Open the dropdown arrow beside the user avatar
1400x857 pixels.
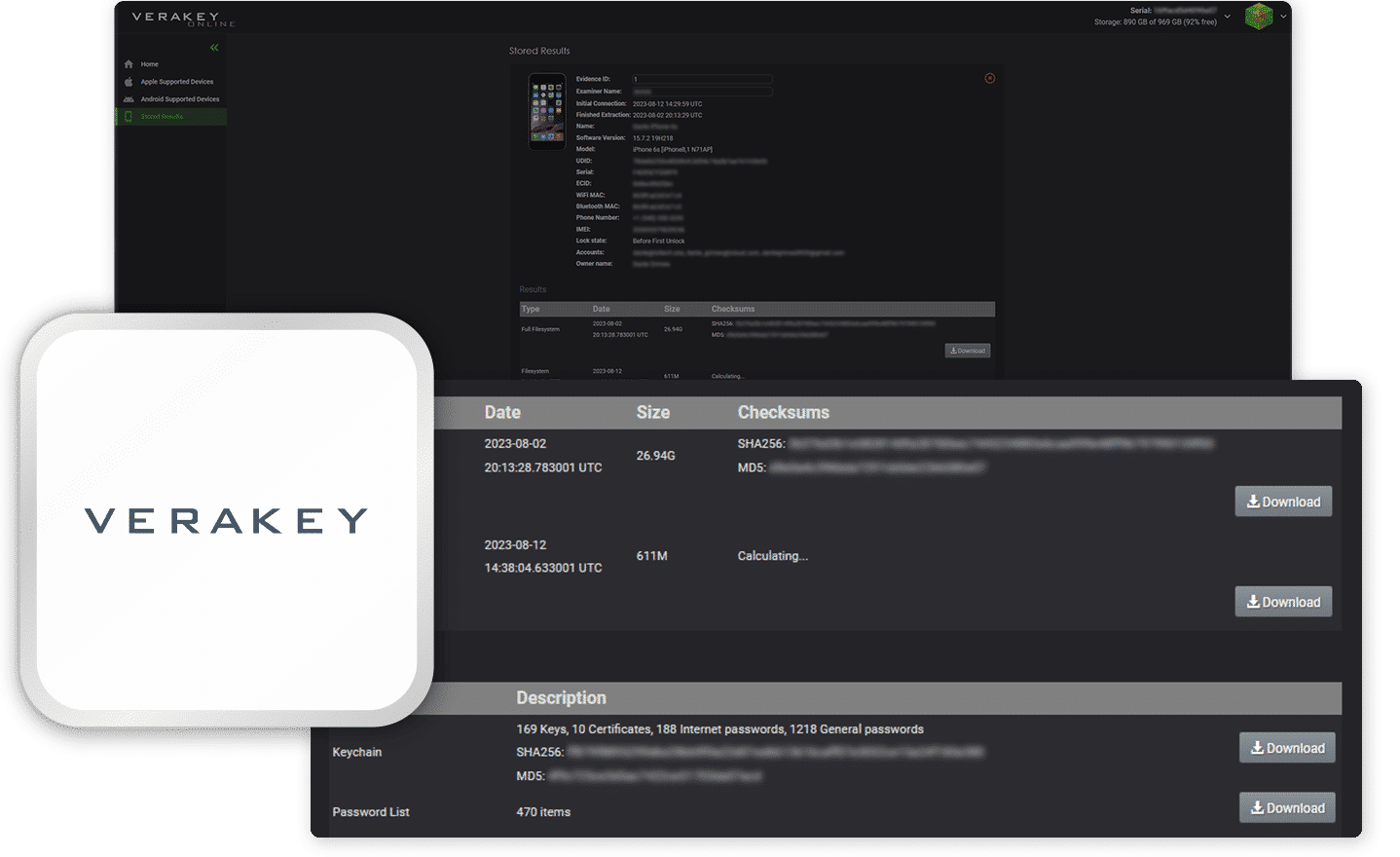point(1283,17)
